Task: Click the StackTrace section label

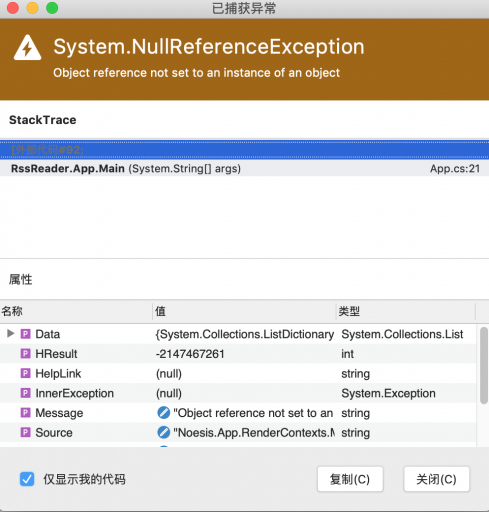Action: click(x=43, y=120)
